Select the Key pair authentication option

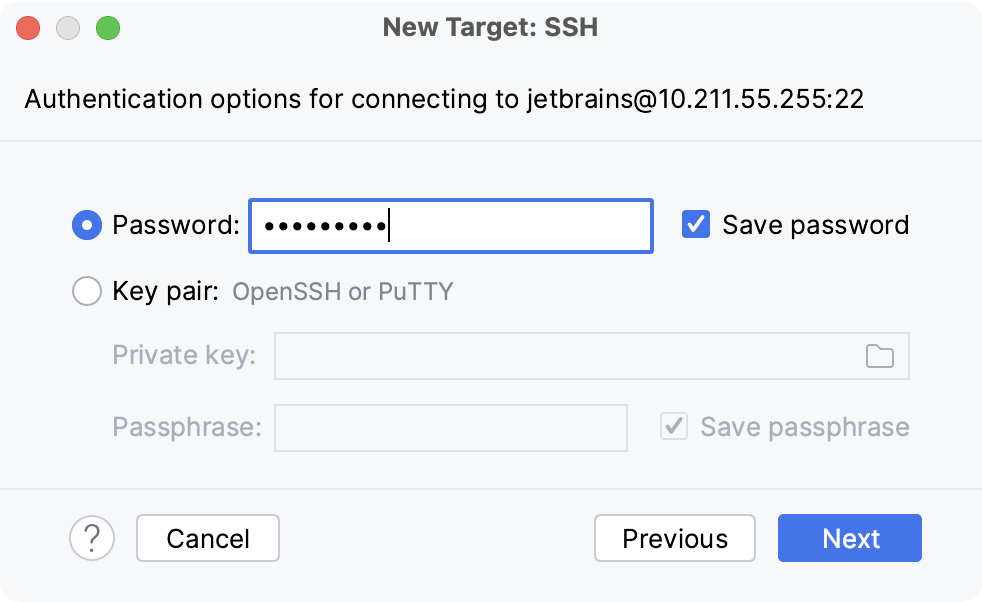point(87,291)
